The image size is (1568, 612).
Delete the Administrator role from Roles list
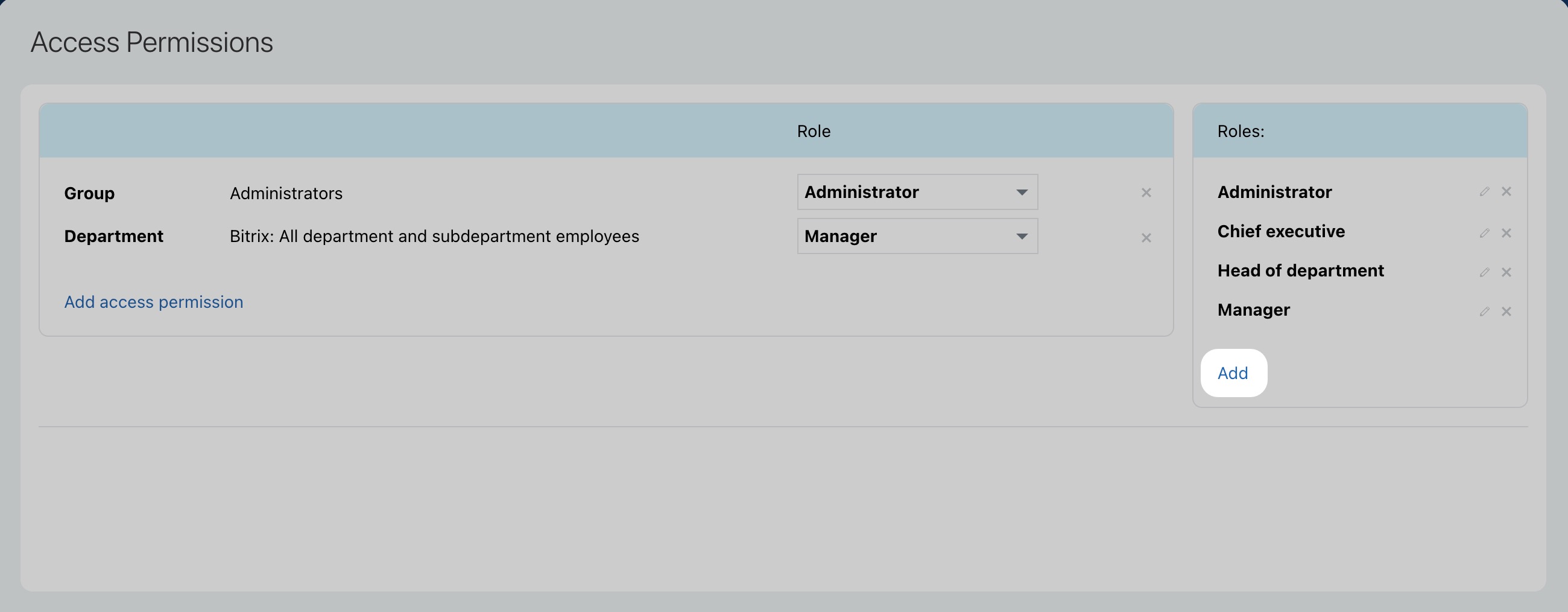pos(1506,192)
